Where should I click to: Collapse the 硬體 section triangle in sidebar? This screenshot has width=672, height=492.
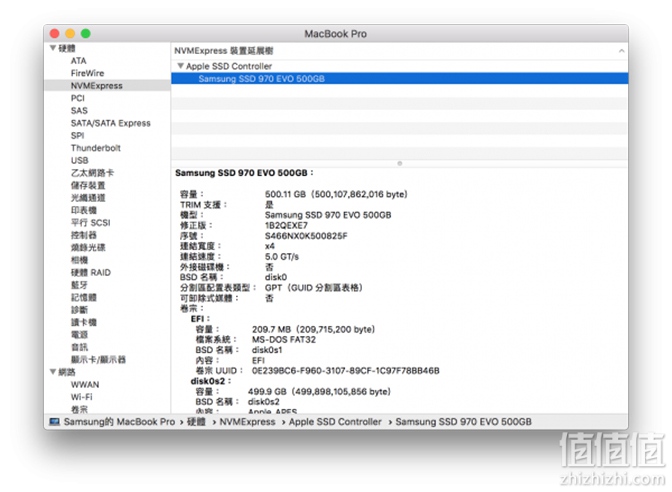(53, 48)
